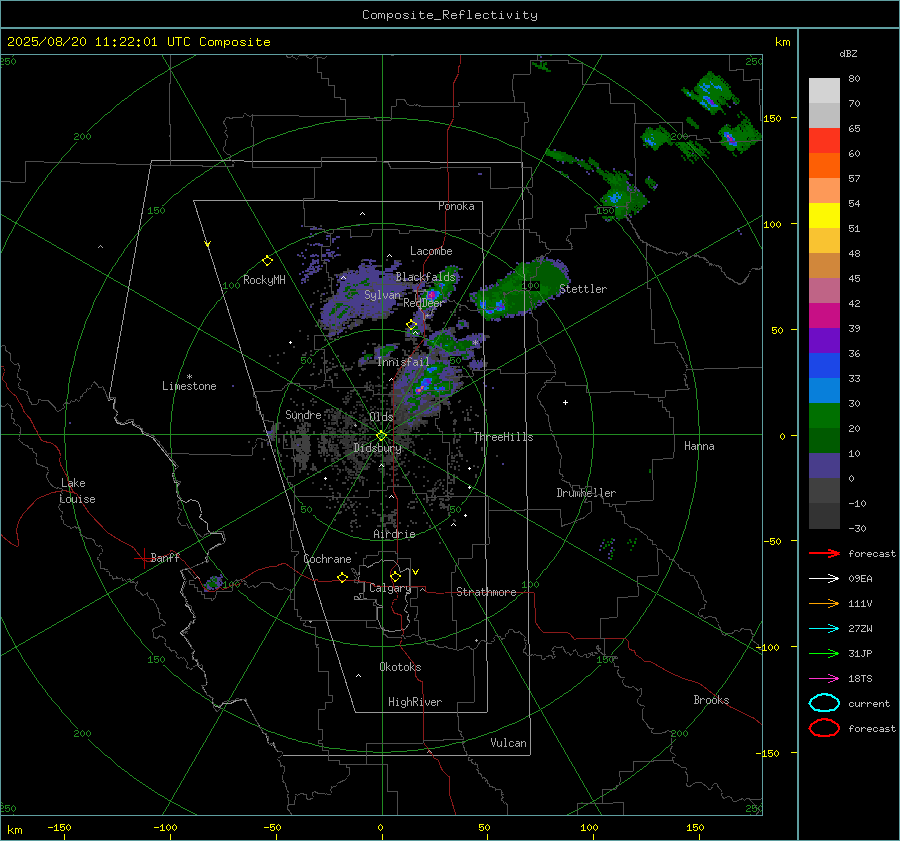This screenshot has width=900, height=841.
Task: Click the green 31JP arrow legend icon
Action: pos(824,653)
